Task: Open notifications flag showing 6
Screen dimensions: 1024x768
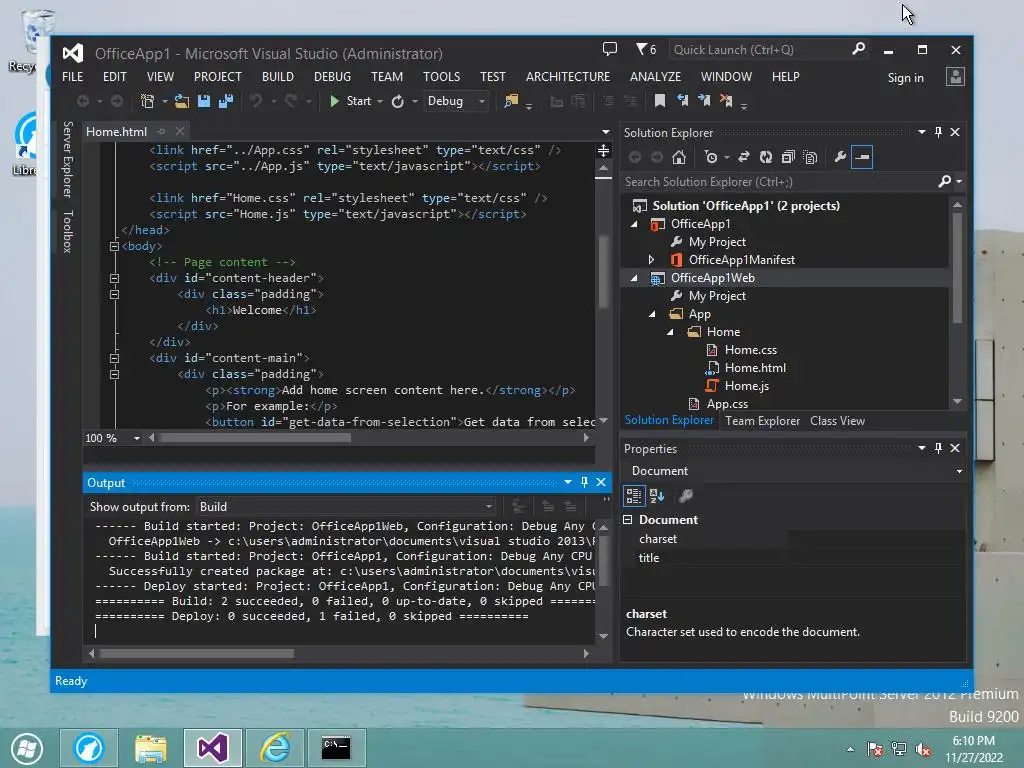Action: click(x=646, y=49)
